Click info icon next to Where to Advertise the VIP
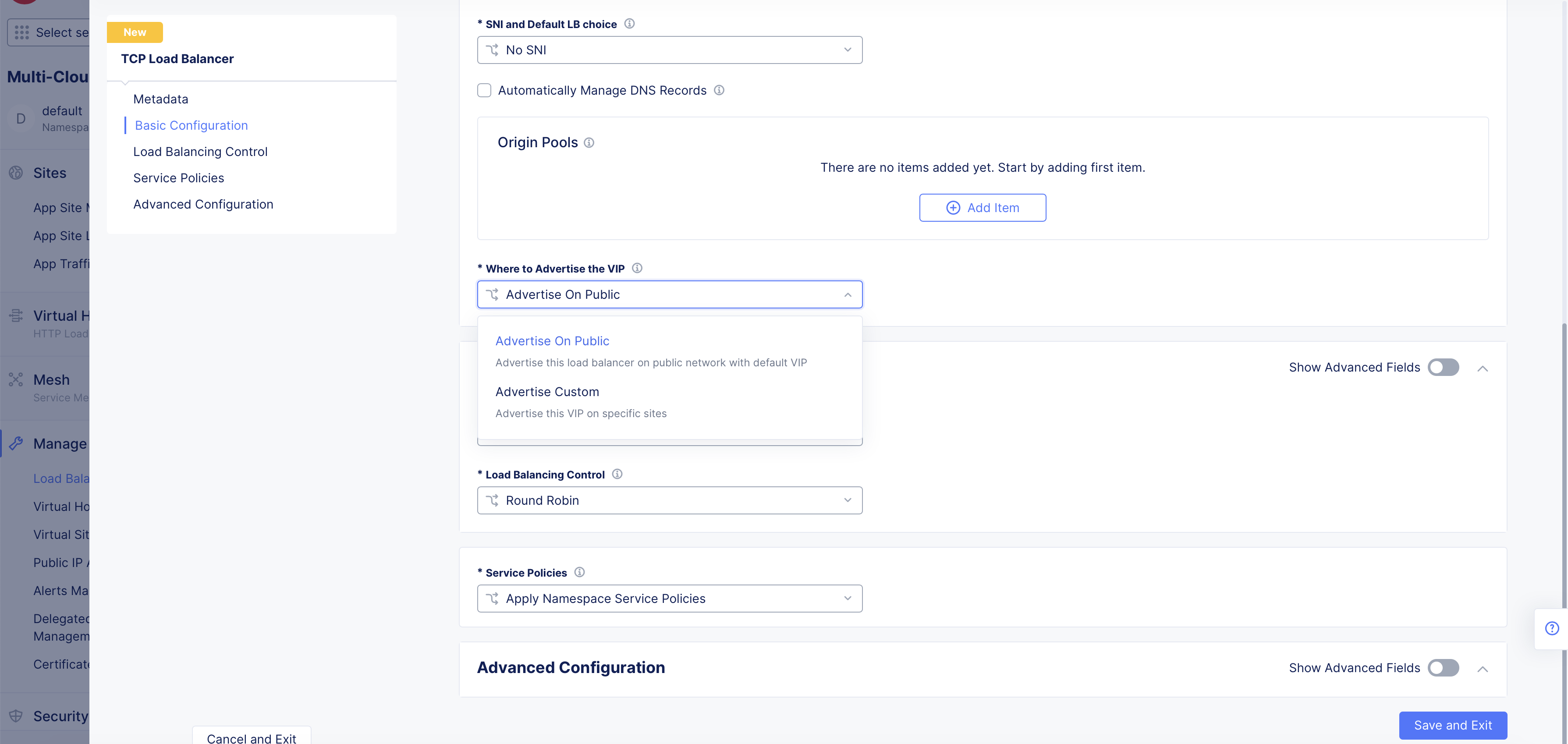This screenshot has height=744, width=1568. pyautogui.click(x=637, y=268)
